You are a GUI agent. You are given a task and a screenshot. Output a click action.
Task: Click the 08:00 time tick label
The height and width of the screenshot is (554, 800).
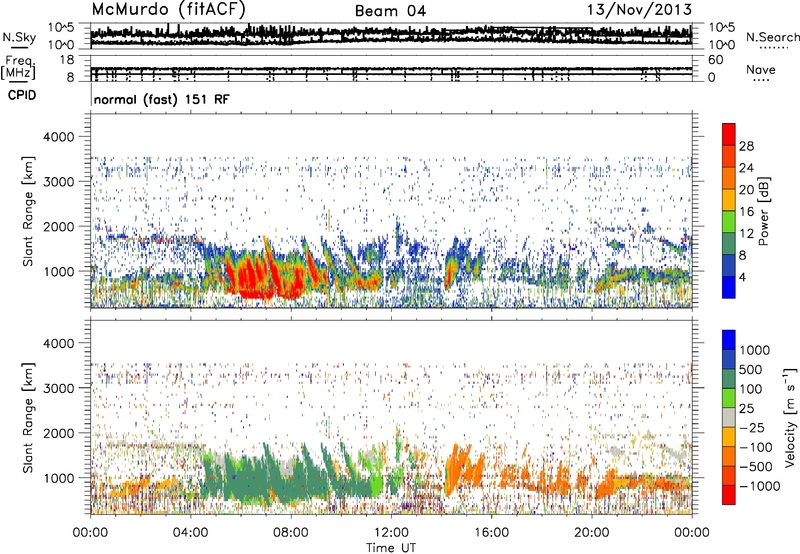tap(291, 533)
